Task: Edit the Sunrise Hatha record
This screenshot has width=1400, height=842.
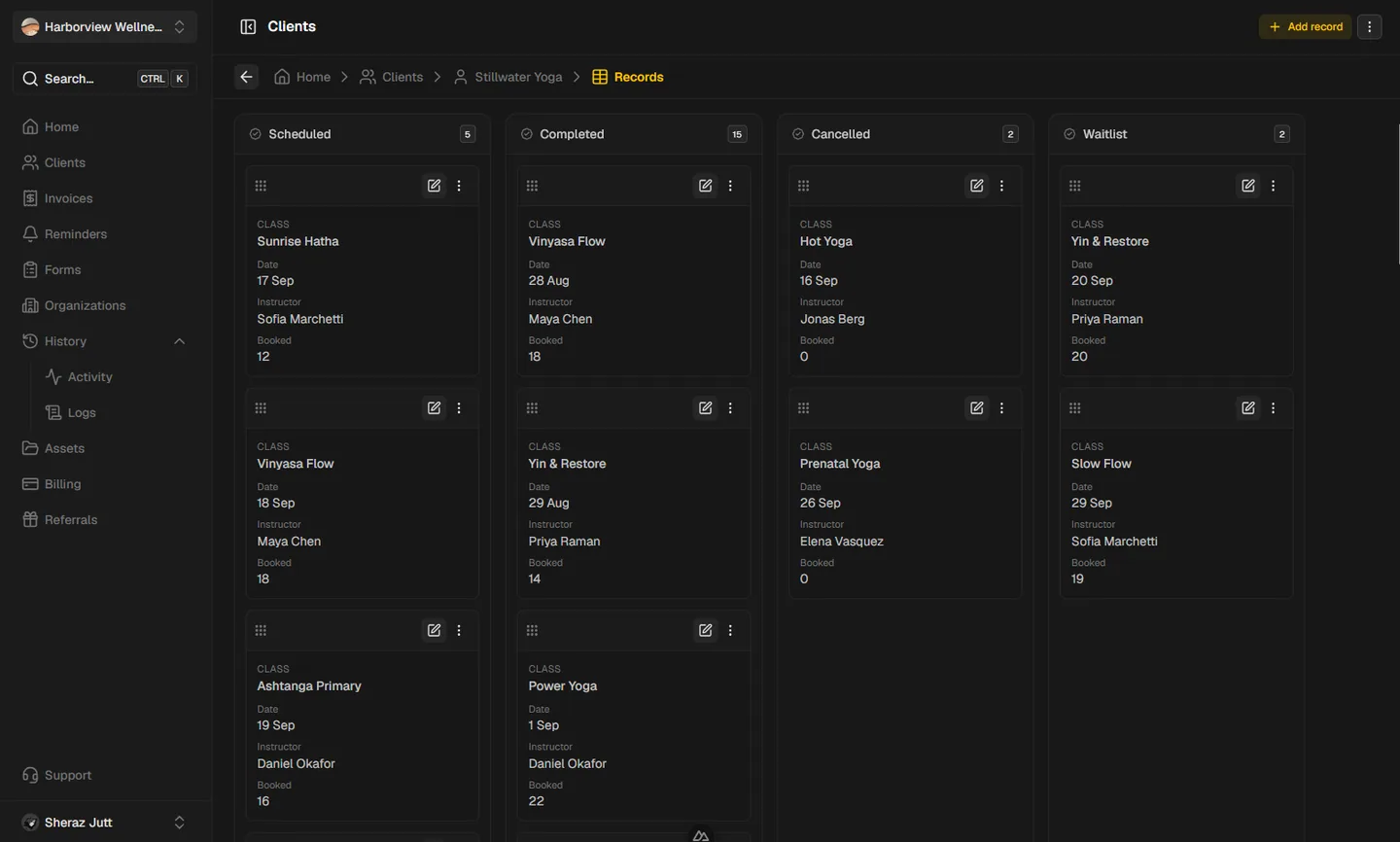Action: [x=435, y=186]
